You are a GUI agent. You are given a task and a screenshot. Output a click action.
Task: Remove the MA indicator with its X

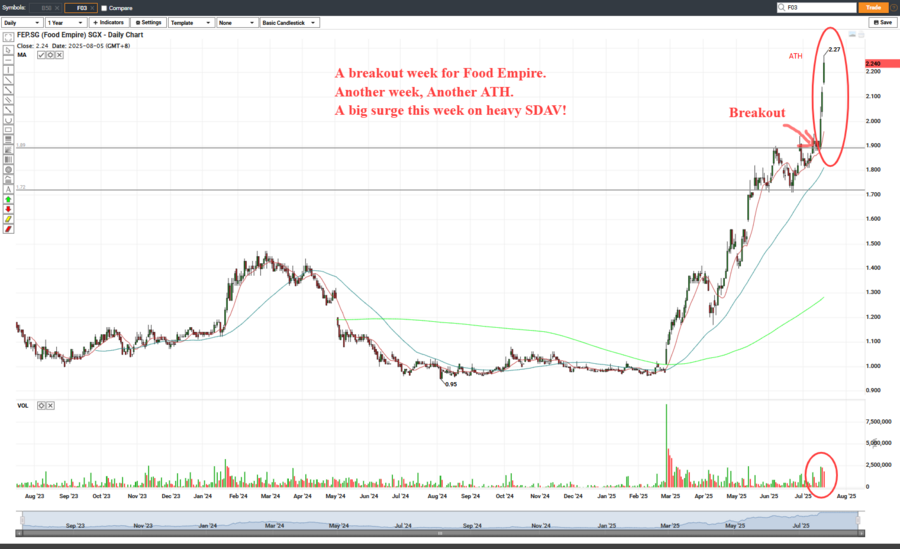pos(60,55)
